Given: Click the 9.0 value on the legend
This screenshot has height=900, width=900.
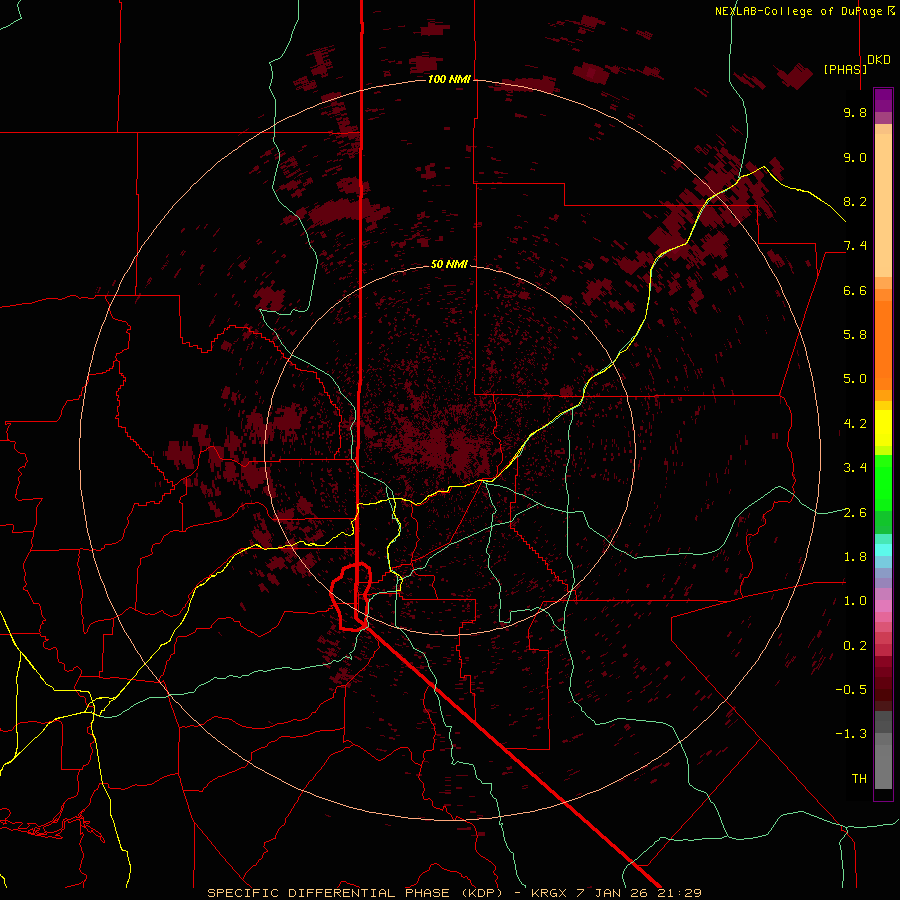Looking at the screenshot, I should click(855, 157).
